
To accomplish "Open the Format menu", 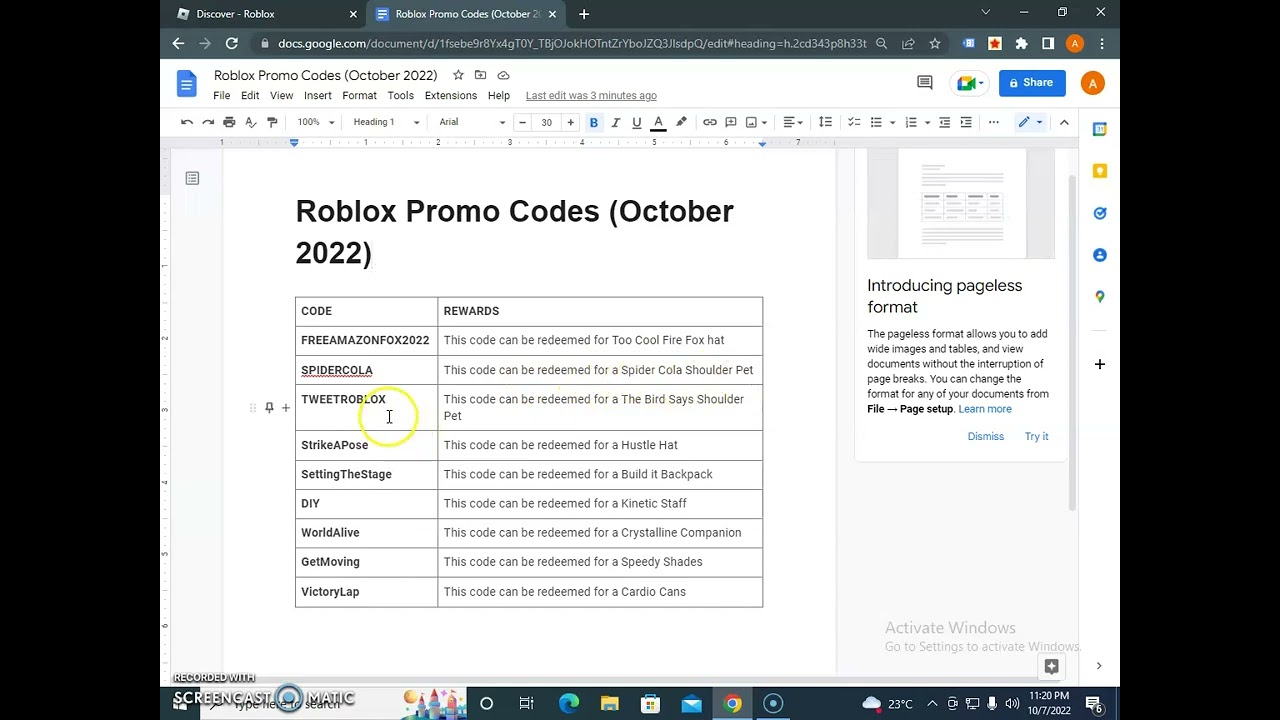I will [360, 95].
